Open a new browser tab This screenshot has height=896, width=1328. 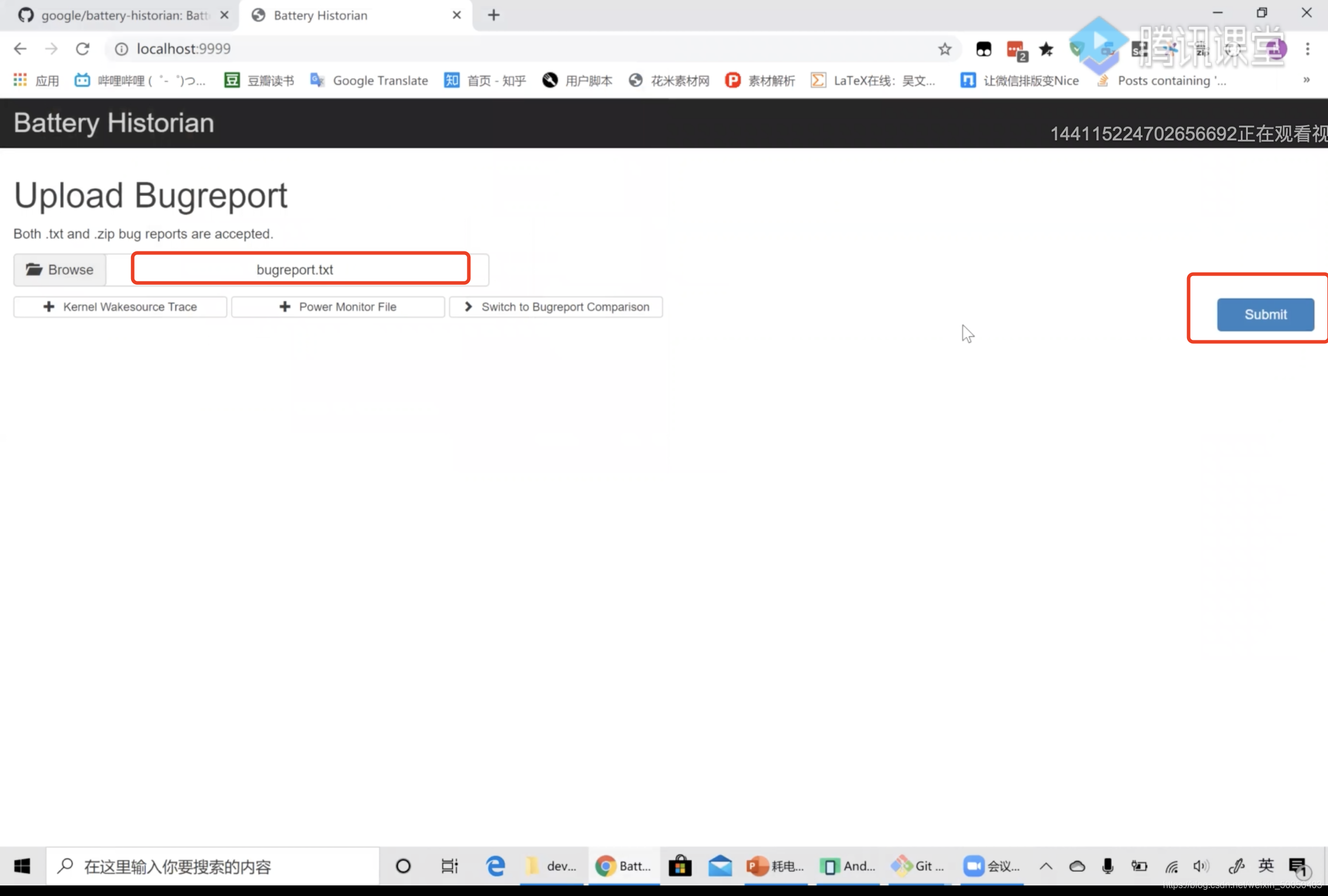(493, 15)
